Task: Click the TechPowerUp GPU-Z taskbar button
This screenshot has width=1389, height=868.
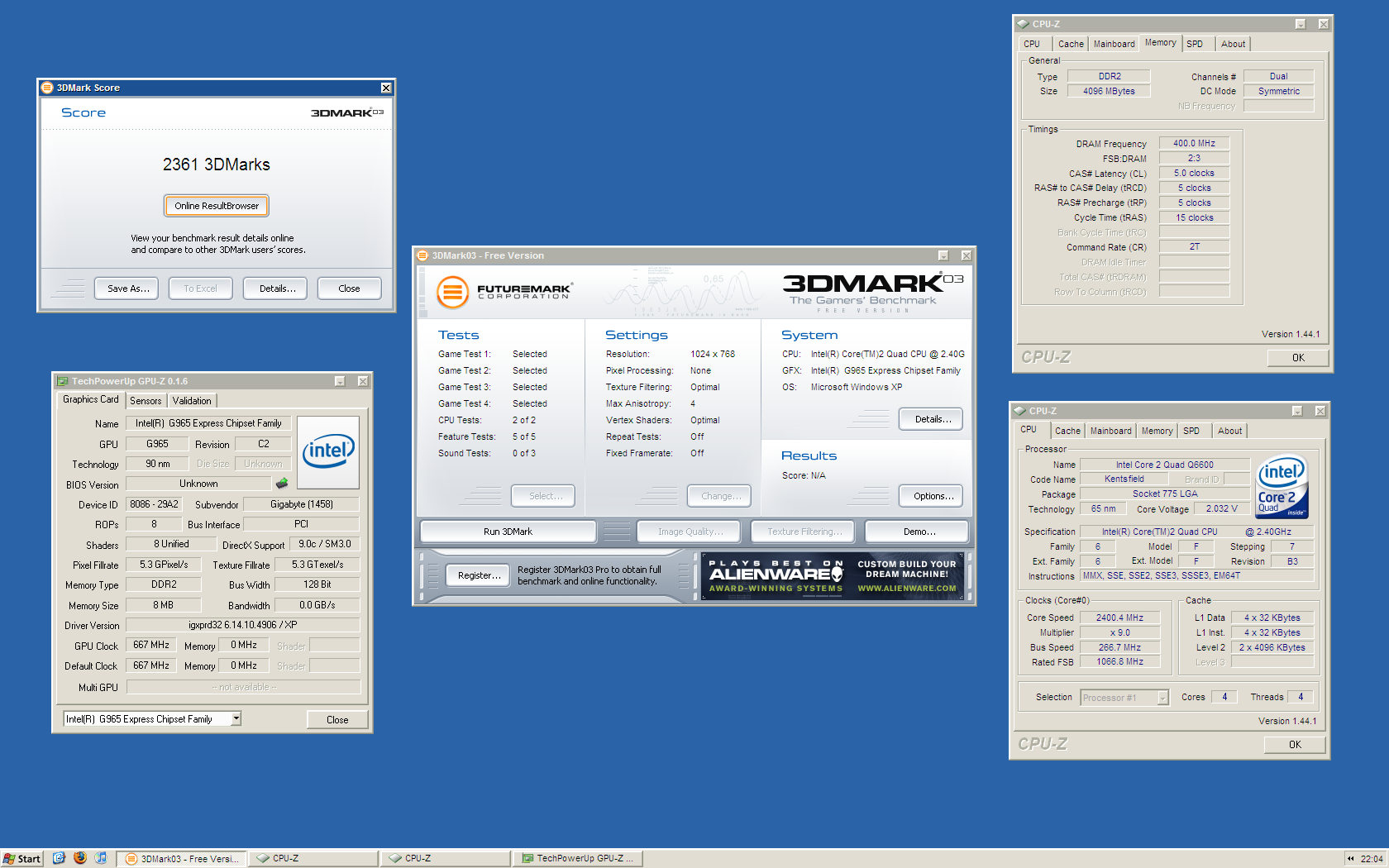Action: click(577, 858)
